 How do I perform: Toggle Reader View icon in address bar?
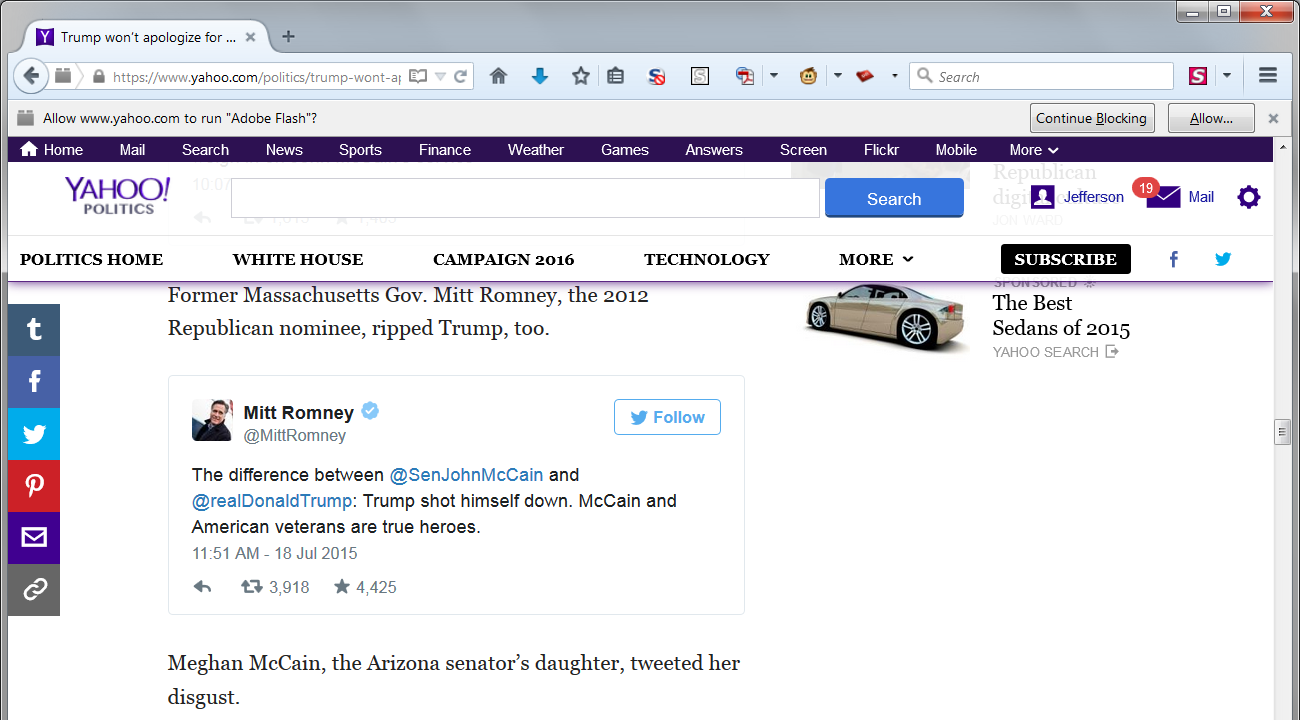pos(418,76)
